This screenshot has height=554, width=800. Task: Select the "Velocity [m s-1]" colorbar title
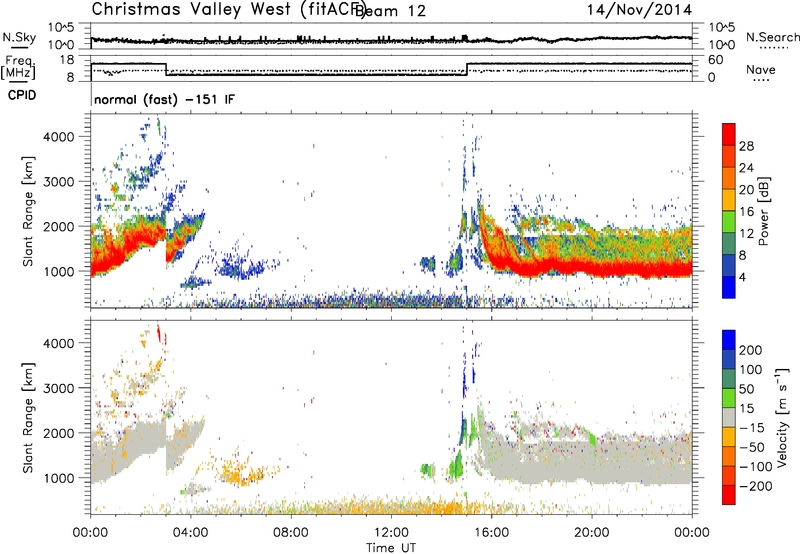tap(782, 417)
